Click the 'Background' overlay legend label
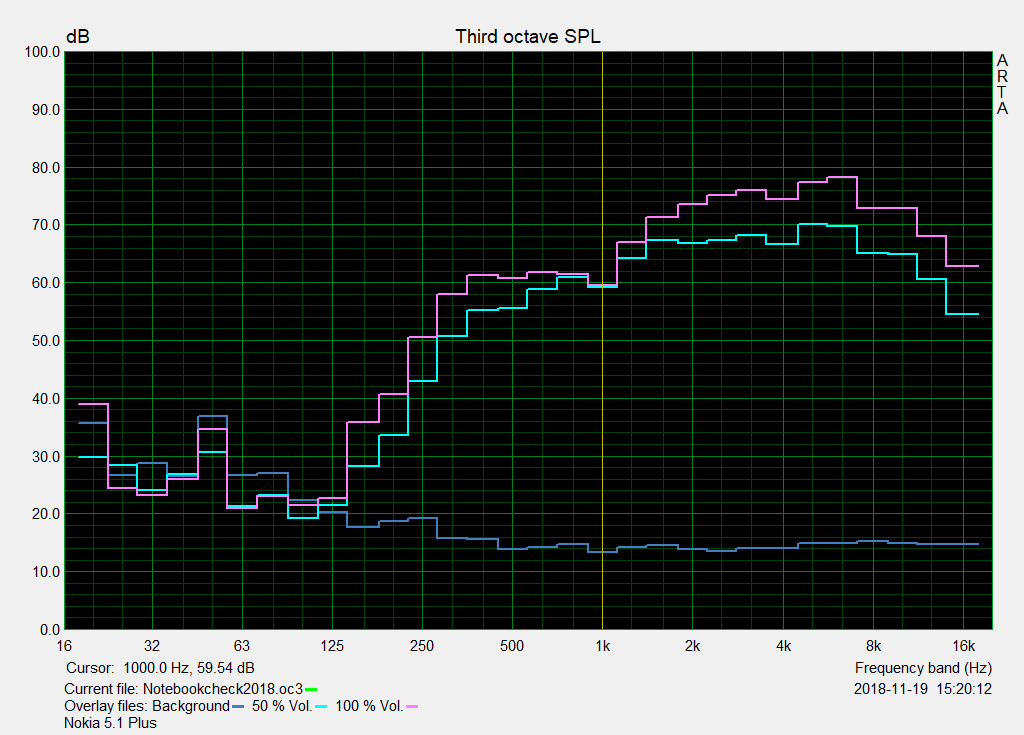1024x735 pixels. (x=191, y=706)
